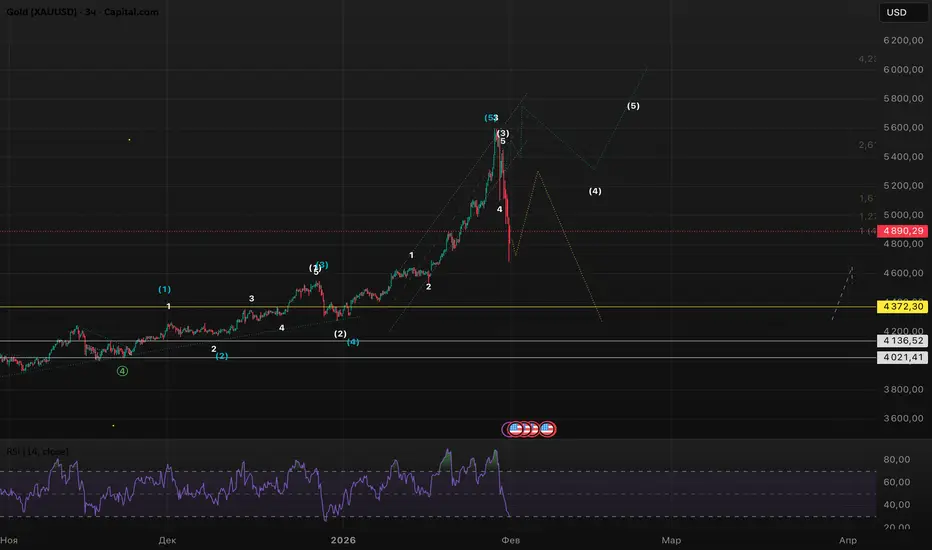Click the Апр label on time axis

(x=848, y=540)
